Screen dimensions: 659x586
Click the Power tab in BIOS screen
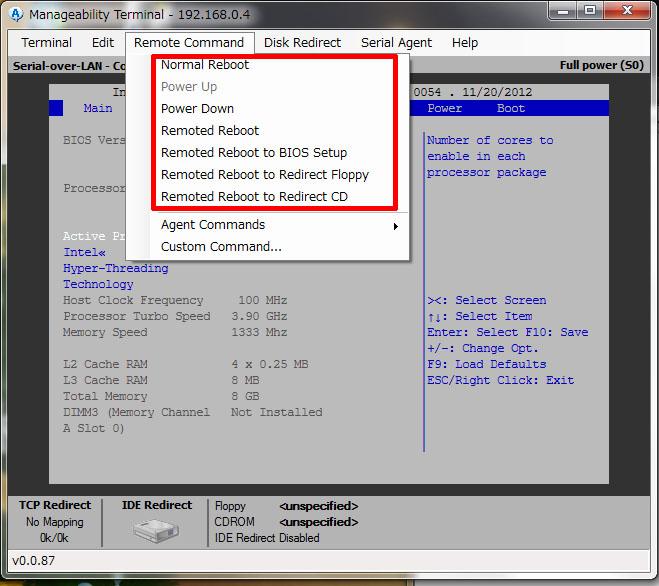(x=445, y=108)
